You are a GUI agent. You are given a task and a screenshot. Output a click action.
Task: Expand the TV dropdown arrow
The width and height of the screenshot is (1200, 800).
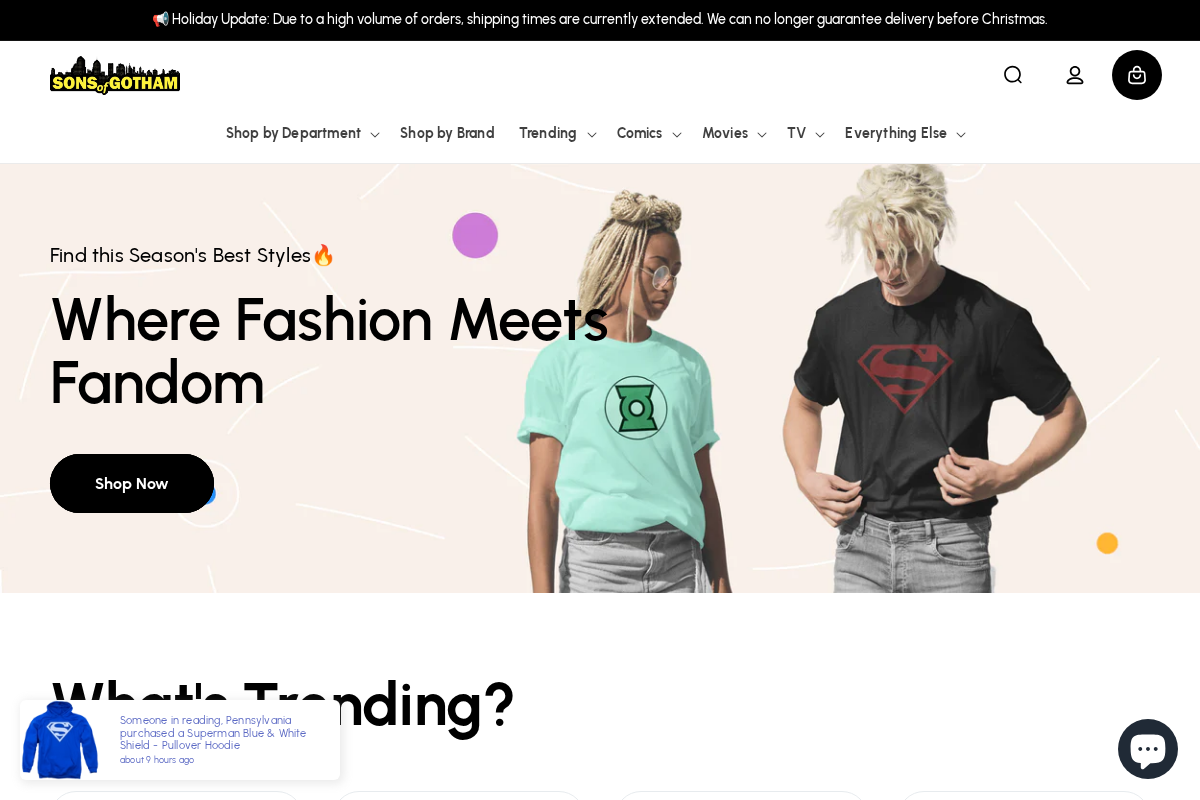820,135
